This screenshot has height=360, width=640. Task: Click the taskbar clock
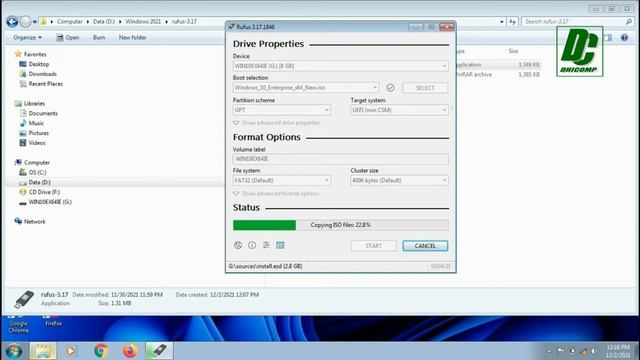point(618,351)
